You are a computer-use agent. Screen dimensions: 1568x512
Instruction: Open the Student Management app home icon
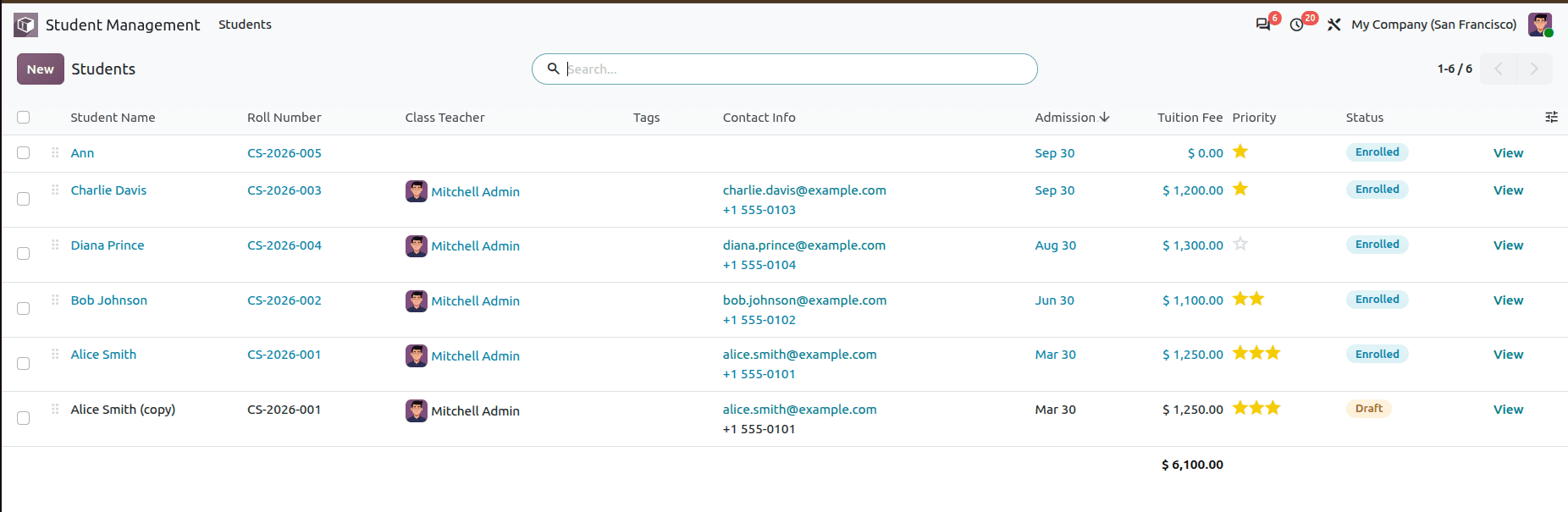(x=25, y=25)
